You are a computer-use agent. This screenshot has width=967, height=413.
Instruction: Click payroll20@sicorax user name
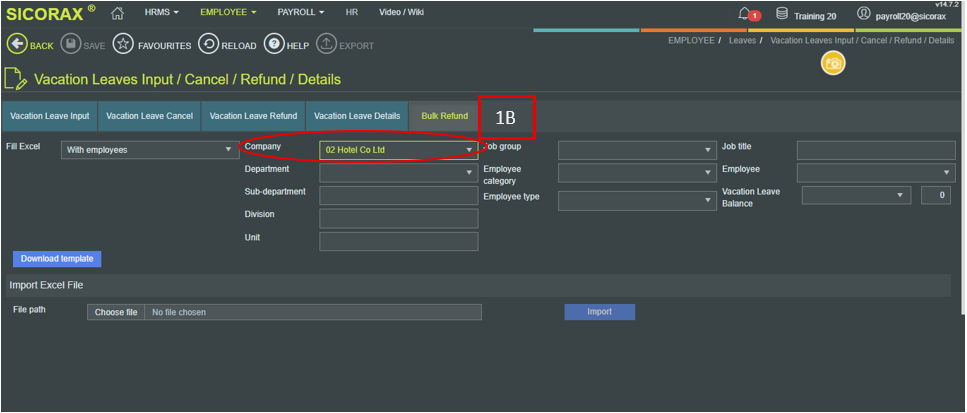coord(910,17)
